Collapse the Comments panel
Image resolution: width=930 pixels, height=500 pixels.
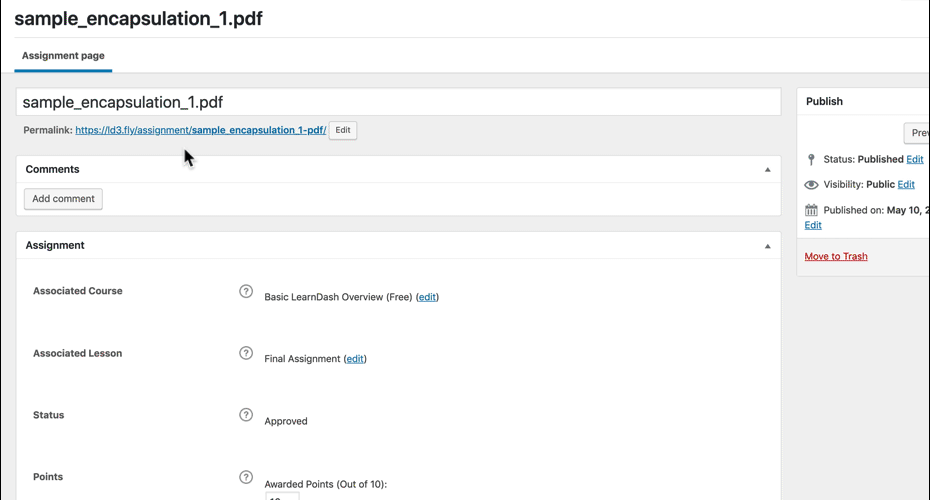coord(767,170)
